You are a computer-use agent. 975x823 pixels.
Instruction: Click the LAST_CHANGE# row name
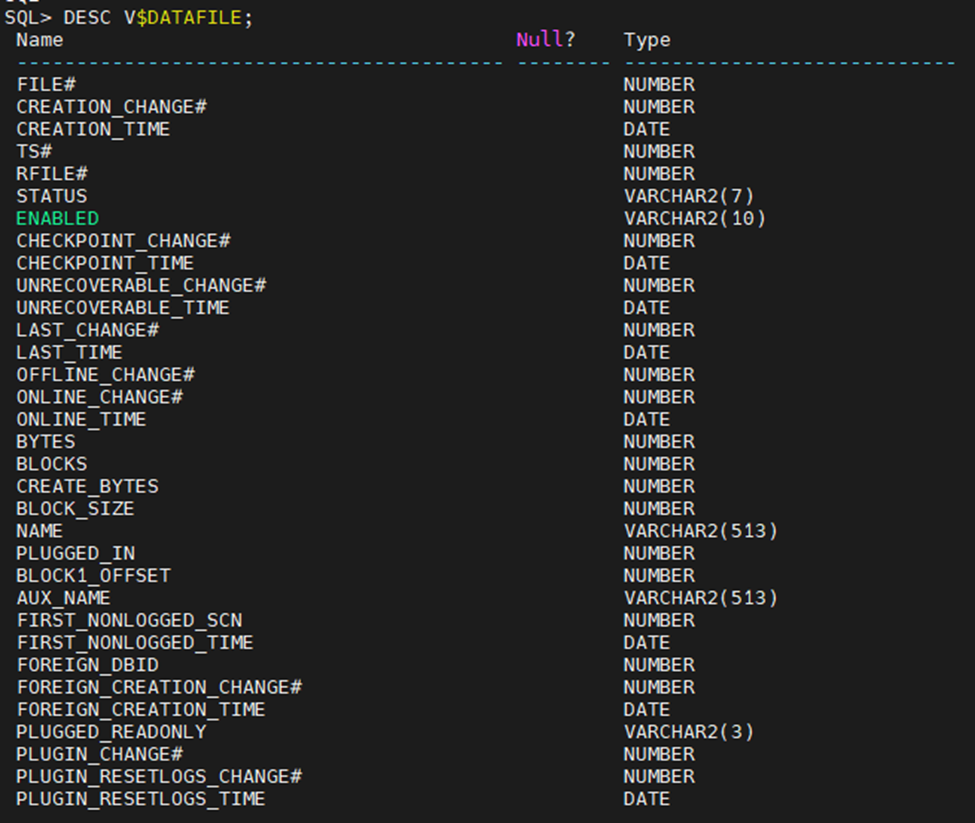tap(88, 331)
